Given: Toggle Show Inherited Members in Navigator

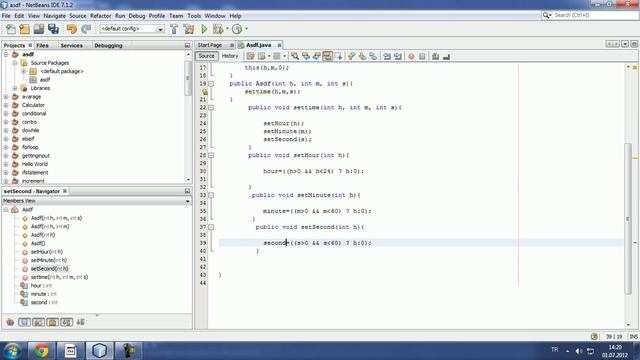Looking at the screenshot, I should (10, 322).
